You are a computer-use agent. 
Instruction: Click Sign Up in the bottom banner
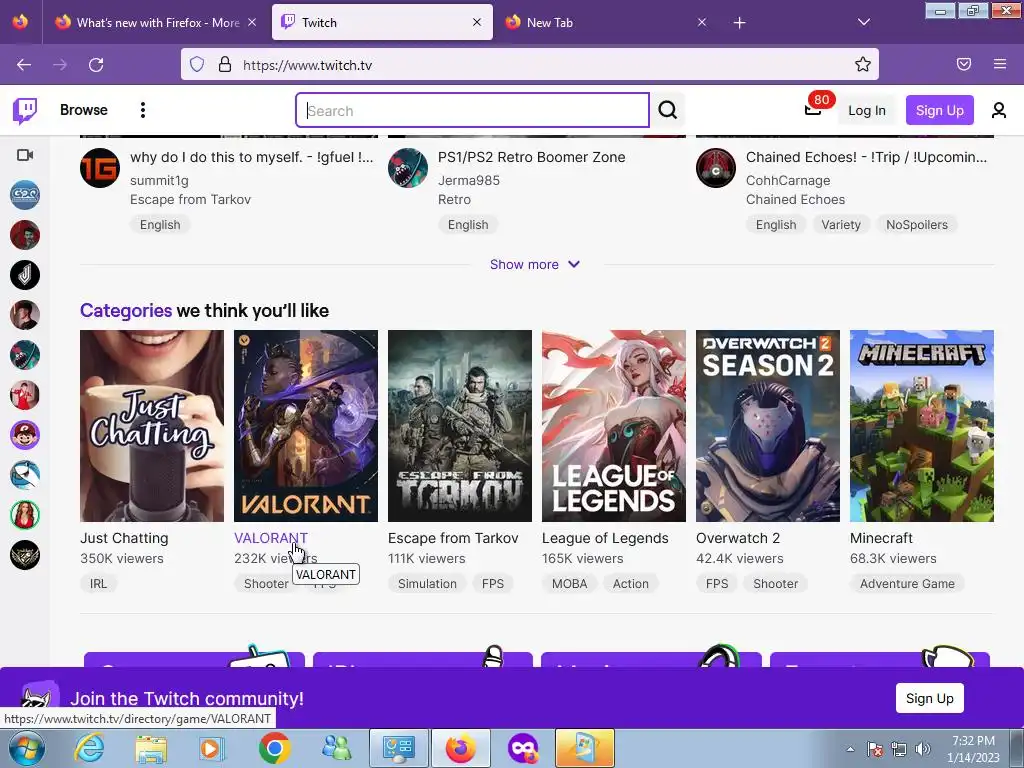[x=929, y=698]
